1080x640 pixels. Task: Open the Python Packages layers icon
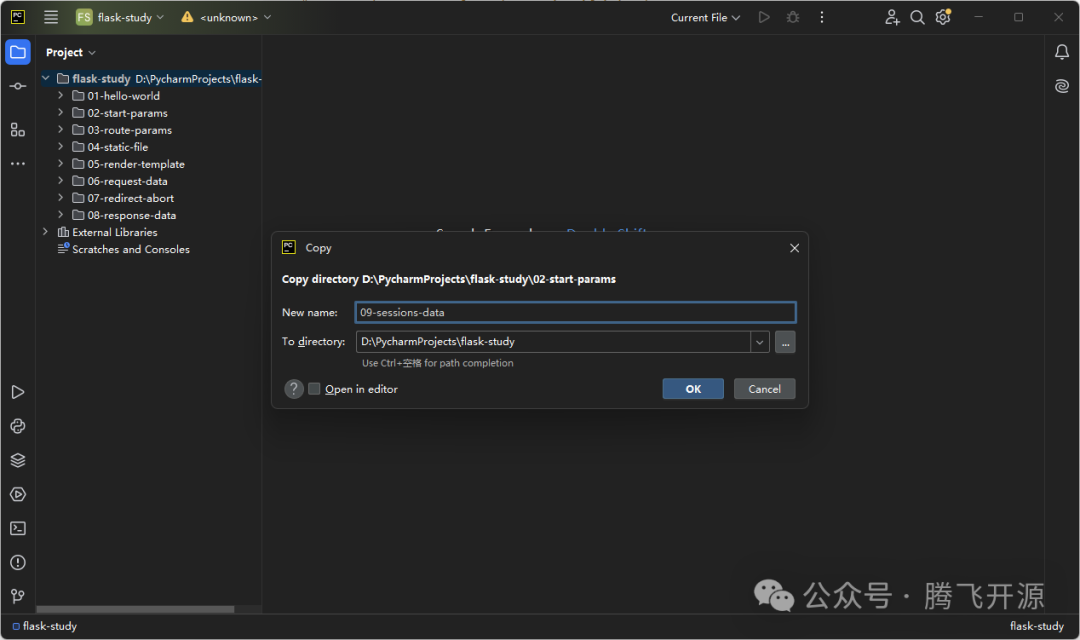(18, 460)
